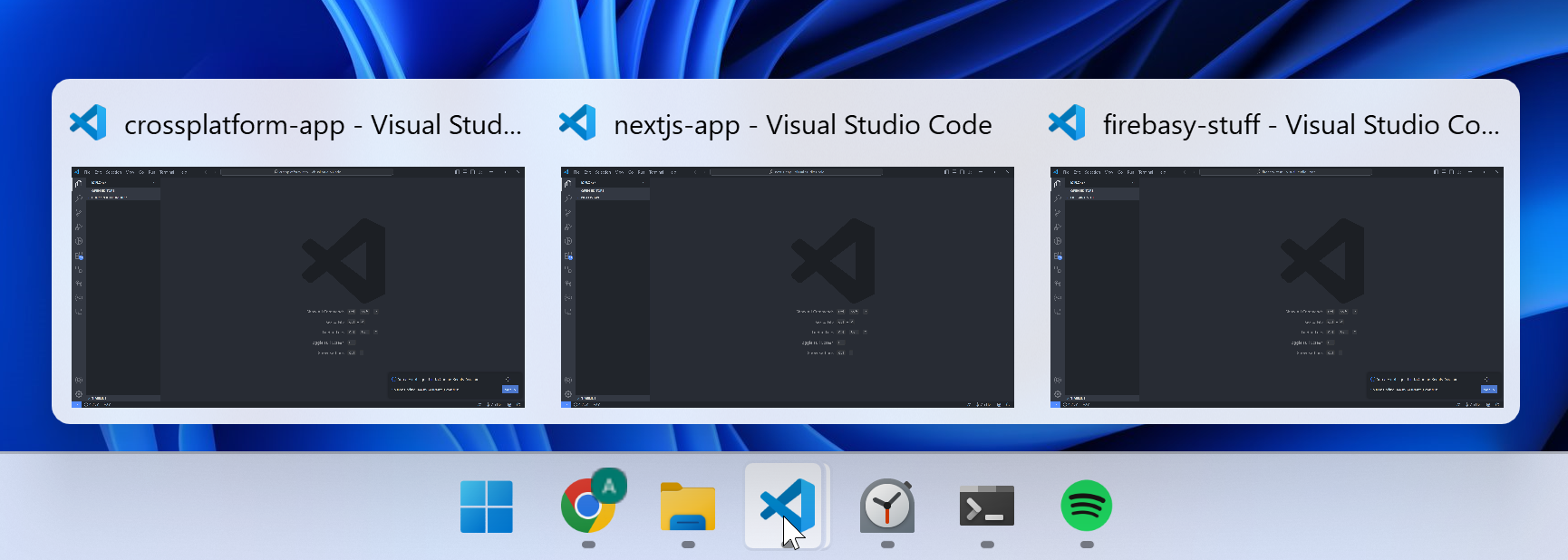Select the nextjs-app window preview thumbnail
The image size is (1568, 560).
coord(787,286)
